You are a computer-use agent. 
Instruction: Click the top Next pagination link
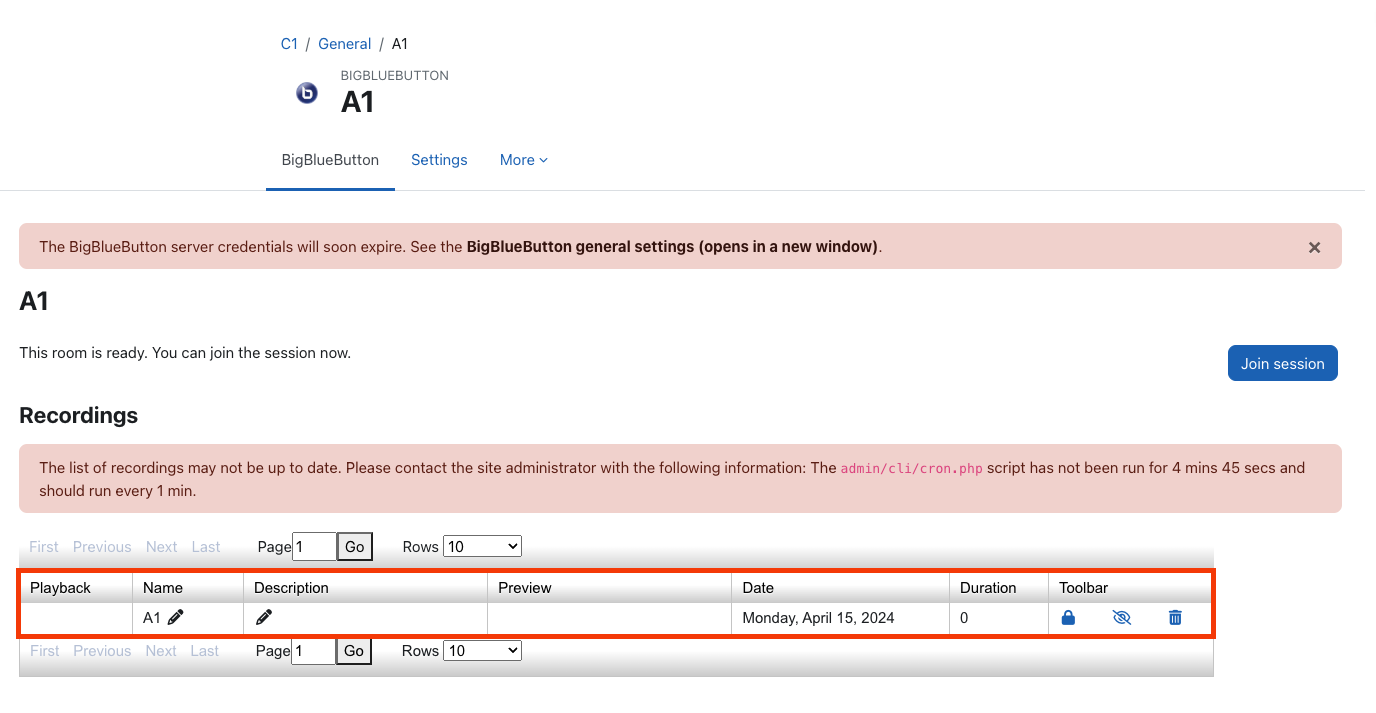[x=161, y=547]
